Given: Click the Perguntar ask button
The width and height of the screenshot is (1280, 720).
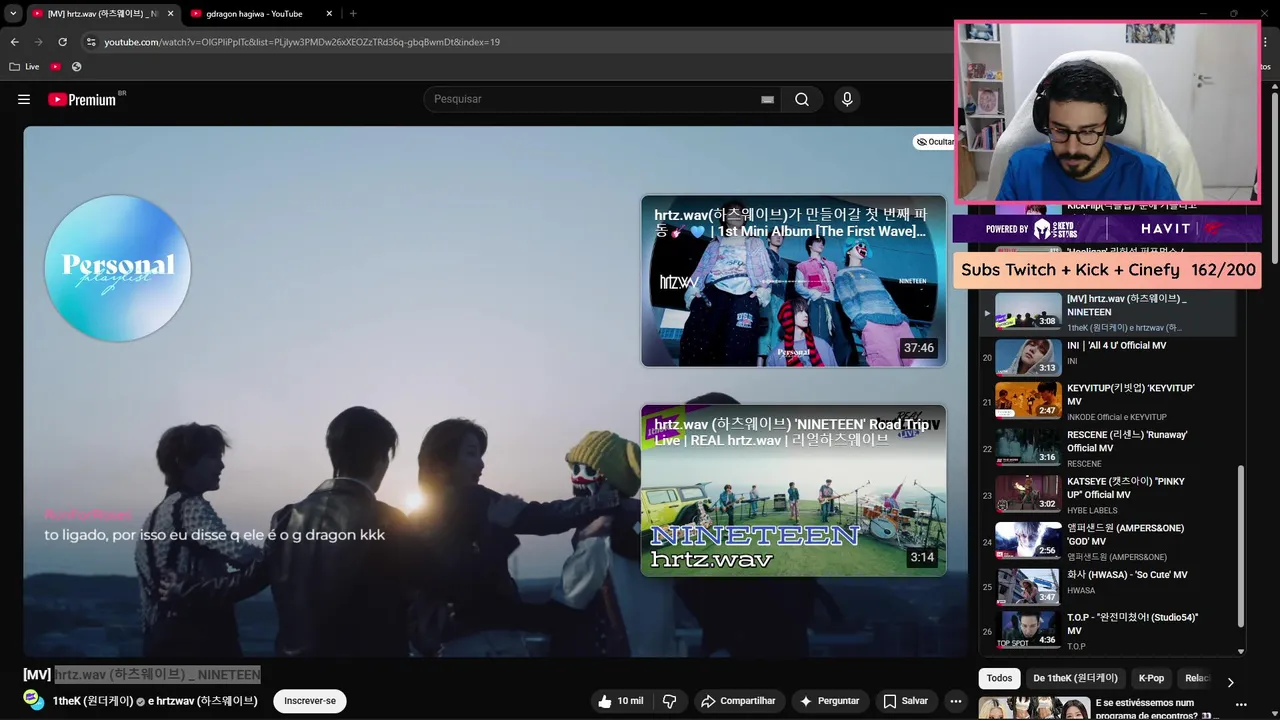Looking at the screenshot, I should coord(829,701).
